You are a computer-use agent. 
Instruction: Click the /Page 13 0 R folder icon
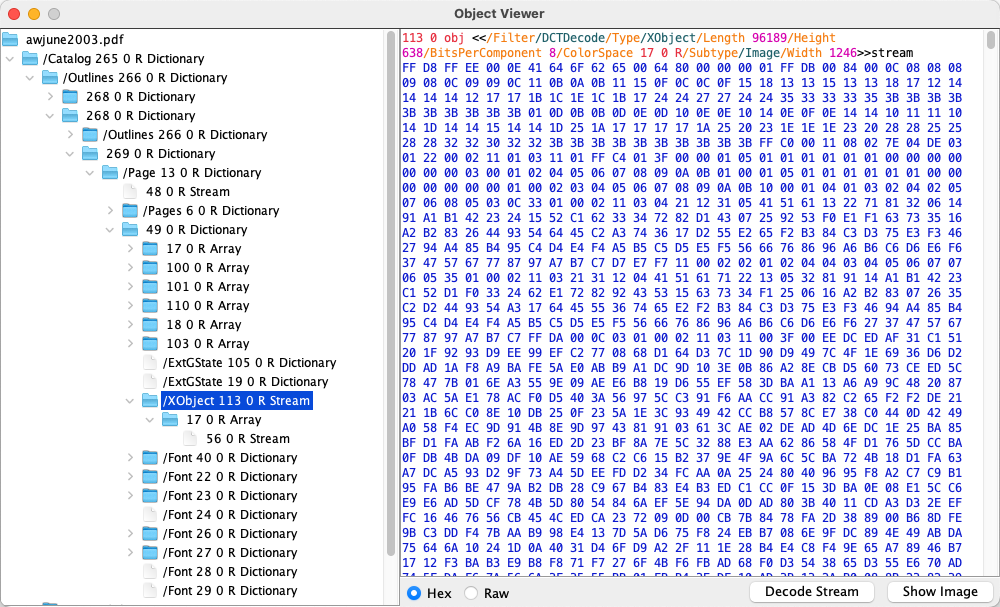(x=110, y=173)
